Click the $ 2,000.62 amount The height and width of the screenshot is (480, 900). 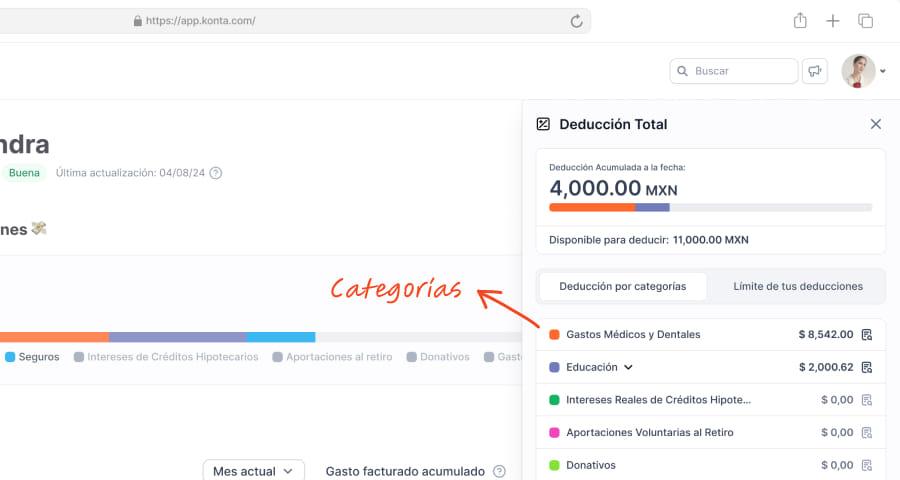[x=825, y=367]
